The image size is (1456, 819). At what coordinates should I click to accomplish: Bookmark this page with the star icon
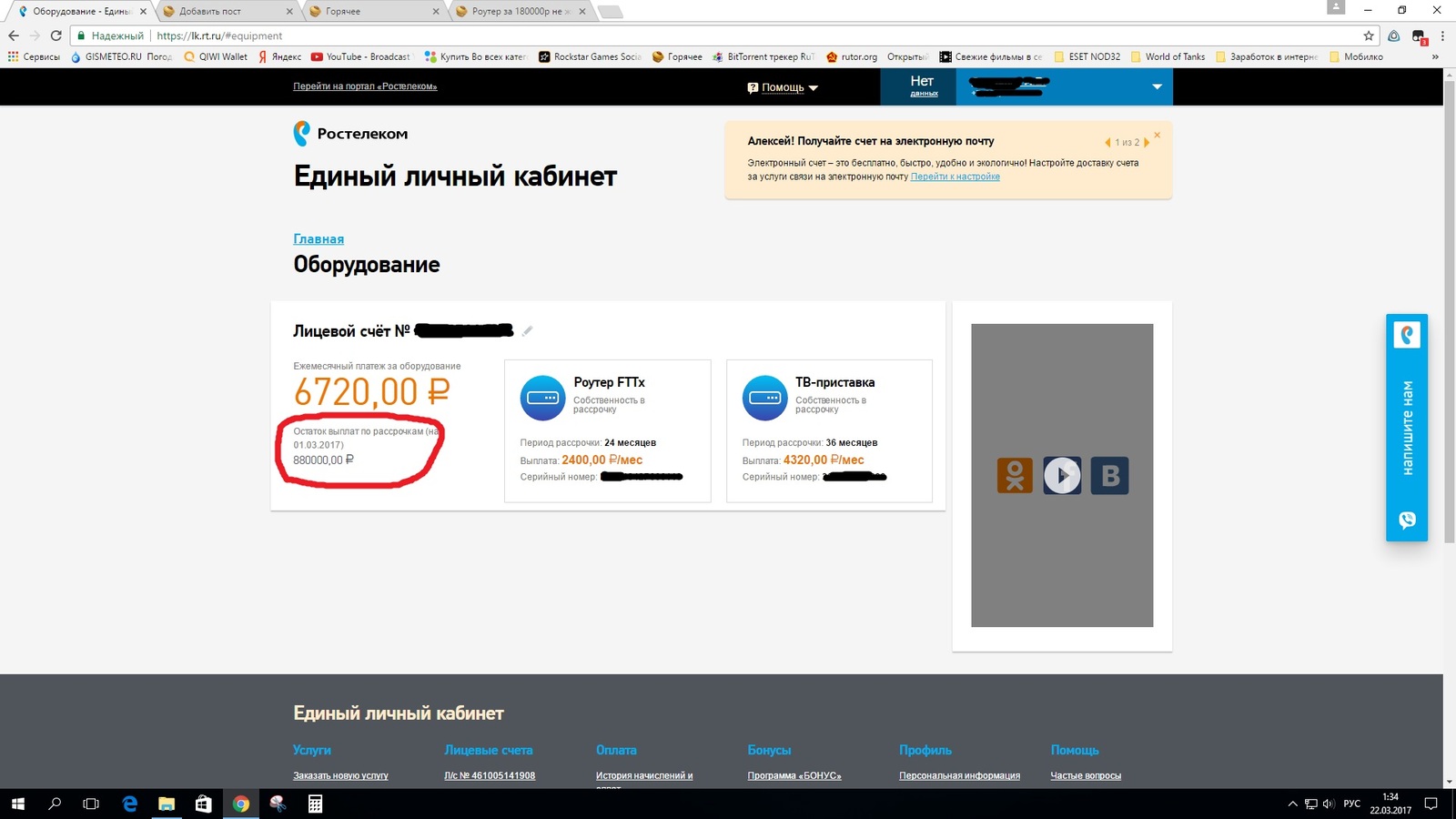[x=1369, y=35]
